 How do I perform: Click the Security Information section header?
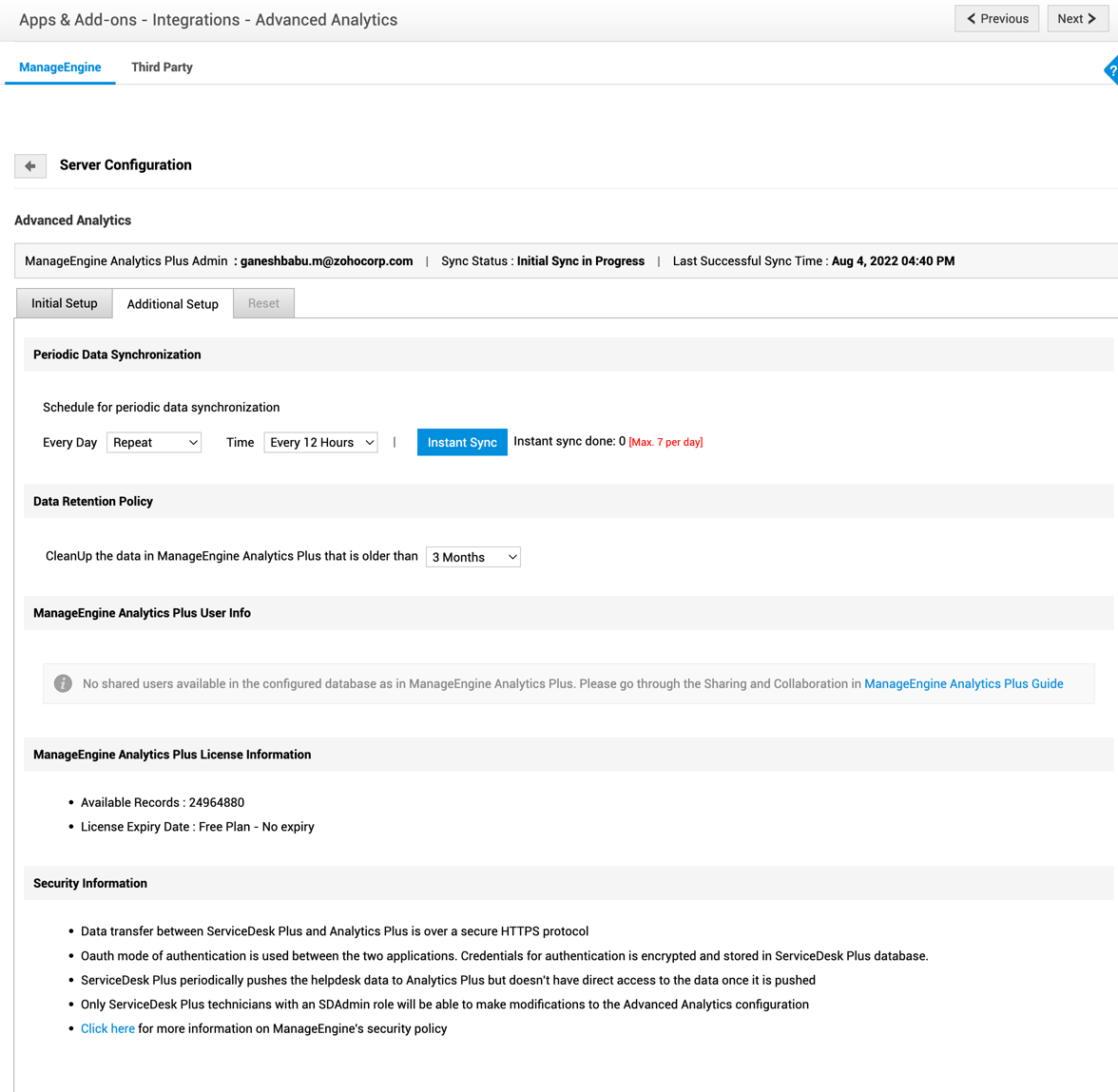90,883
